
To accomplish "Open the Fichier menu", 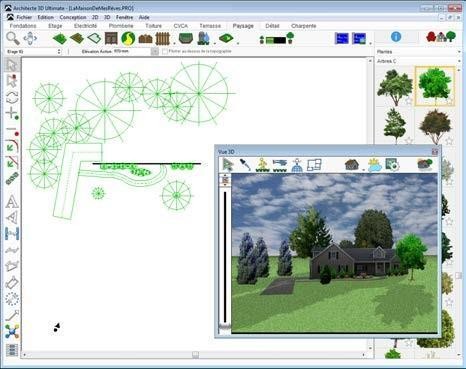I will click(x=24, y=17).
